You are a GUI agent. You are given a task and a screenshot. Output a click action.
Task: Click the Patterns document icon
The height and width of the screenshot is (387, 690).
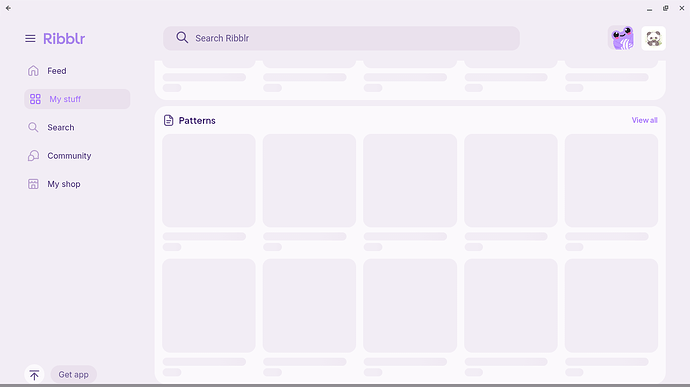point(169,121)
